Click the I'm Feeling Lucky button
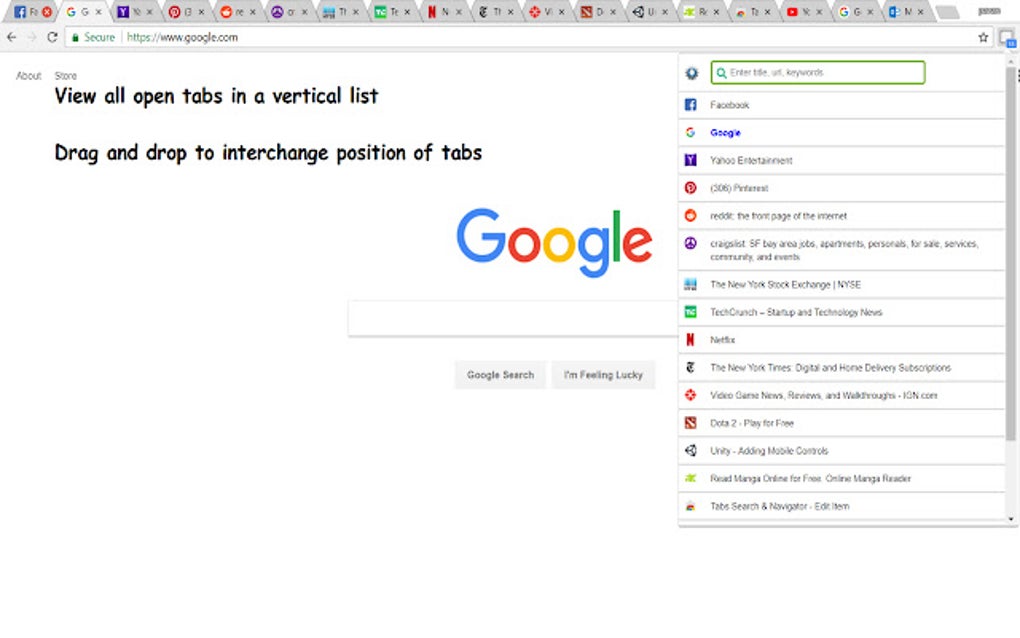The image size is (1020, 638). point(604,375)
